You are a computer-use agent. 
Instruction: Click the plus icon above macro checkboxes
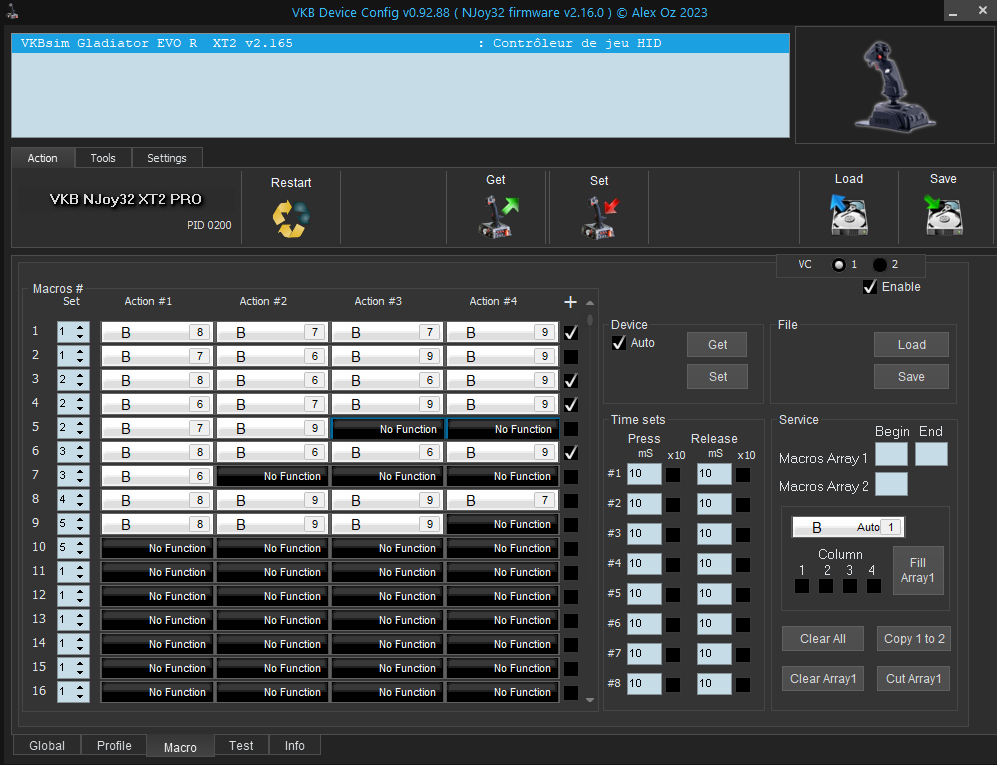pyautogui.click(x=570, y=302)
